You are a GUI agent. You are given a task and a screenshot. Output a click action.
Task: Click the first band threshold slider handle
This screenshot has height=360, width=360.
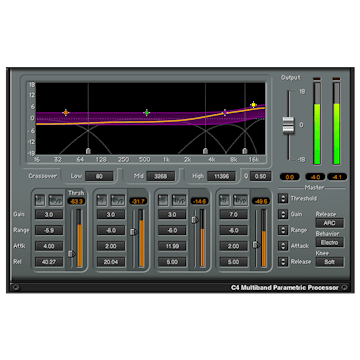[72, 254]
